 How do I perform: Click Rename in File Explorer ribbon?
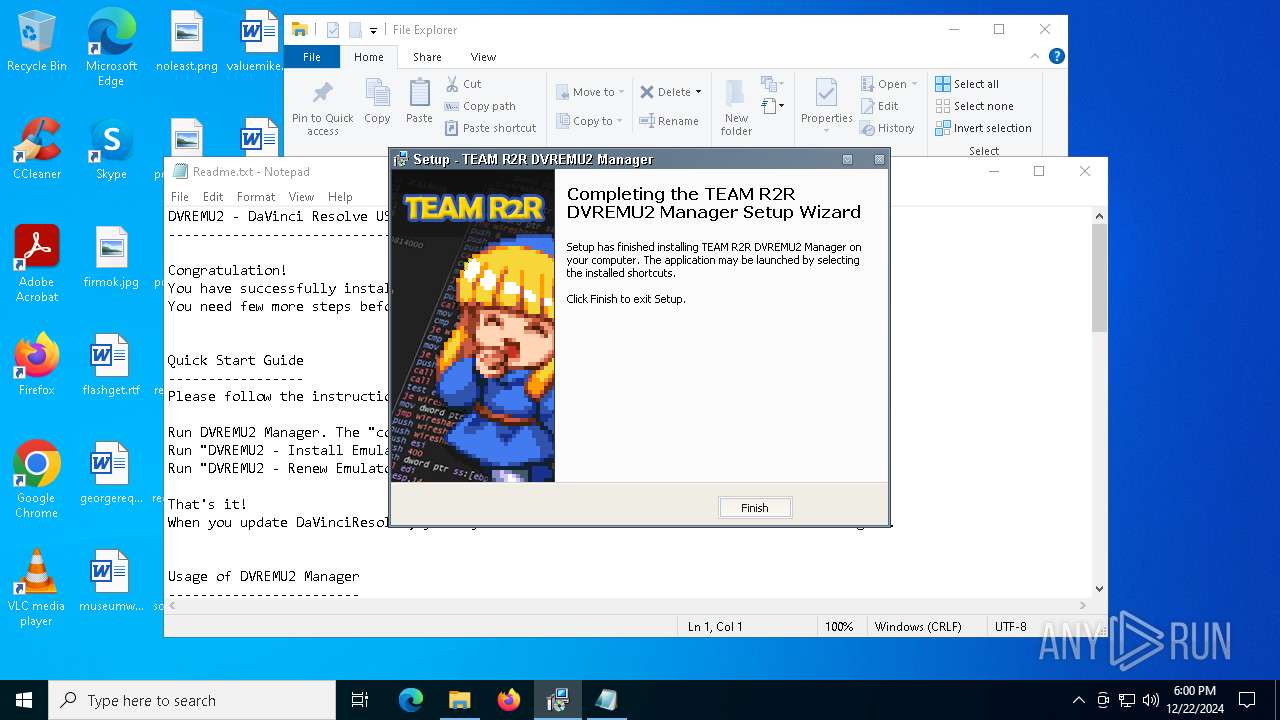(669, 121)
